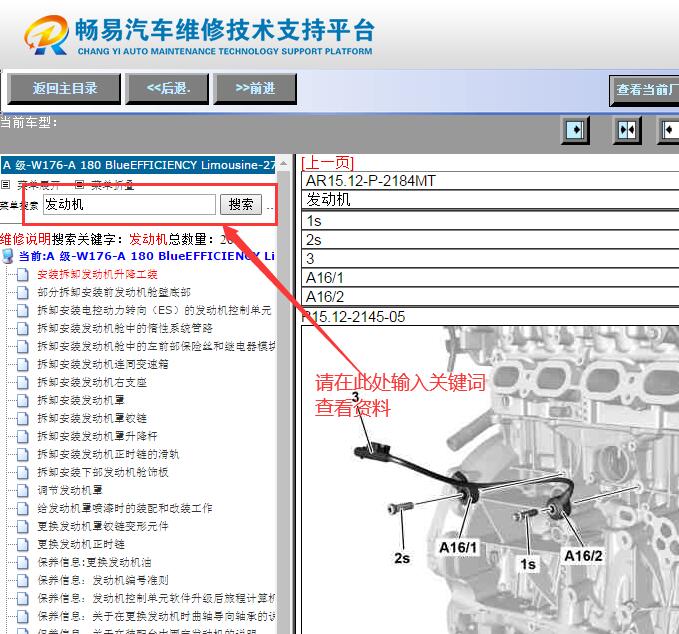
Task: Click 返回主目录 button
Action: click(64, 89)
